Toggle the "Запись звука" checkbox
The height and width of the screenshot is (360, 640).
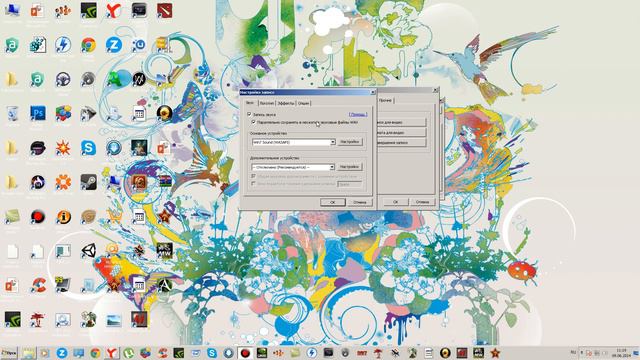[x=249, y=115]
